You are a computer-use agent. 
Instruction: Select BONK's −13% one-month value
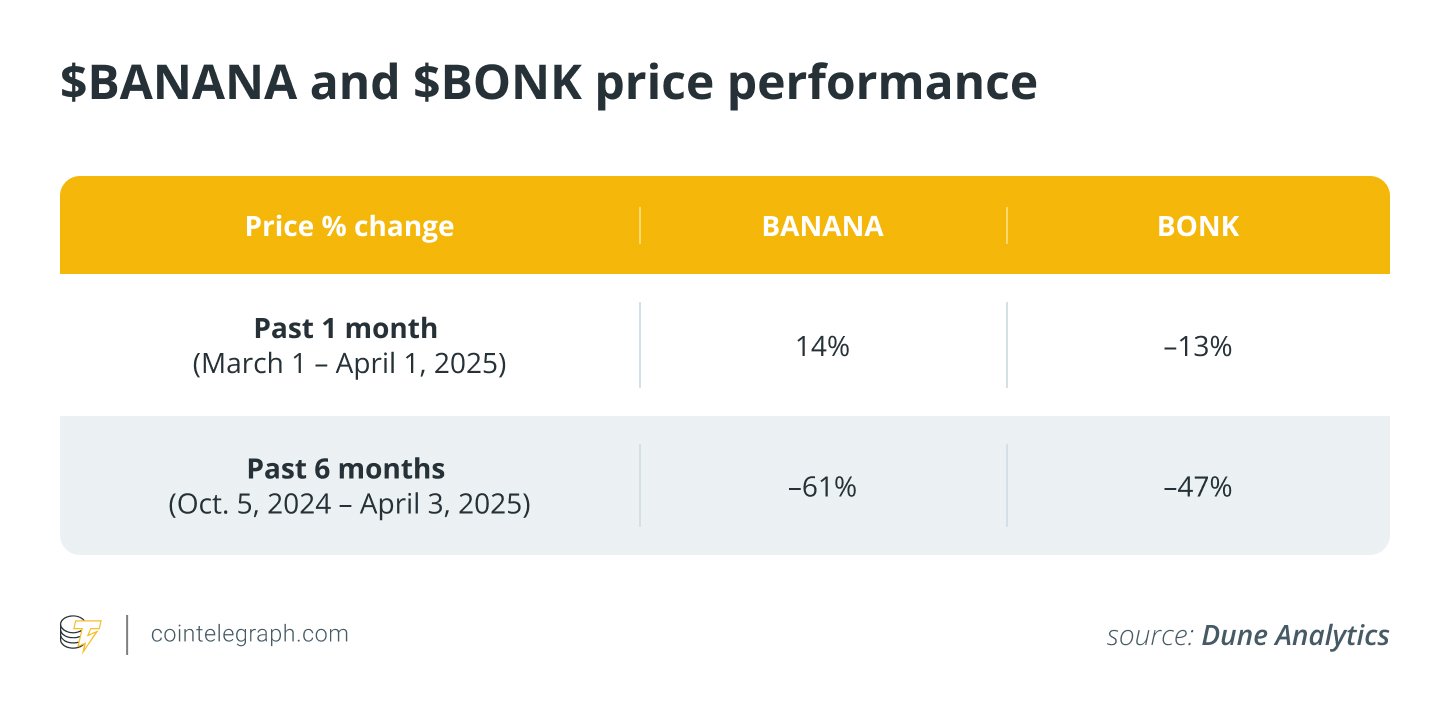(x=1197, y=347)
